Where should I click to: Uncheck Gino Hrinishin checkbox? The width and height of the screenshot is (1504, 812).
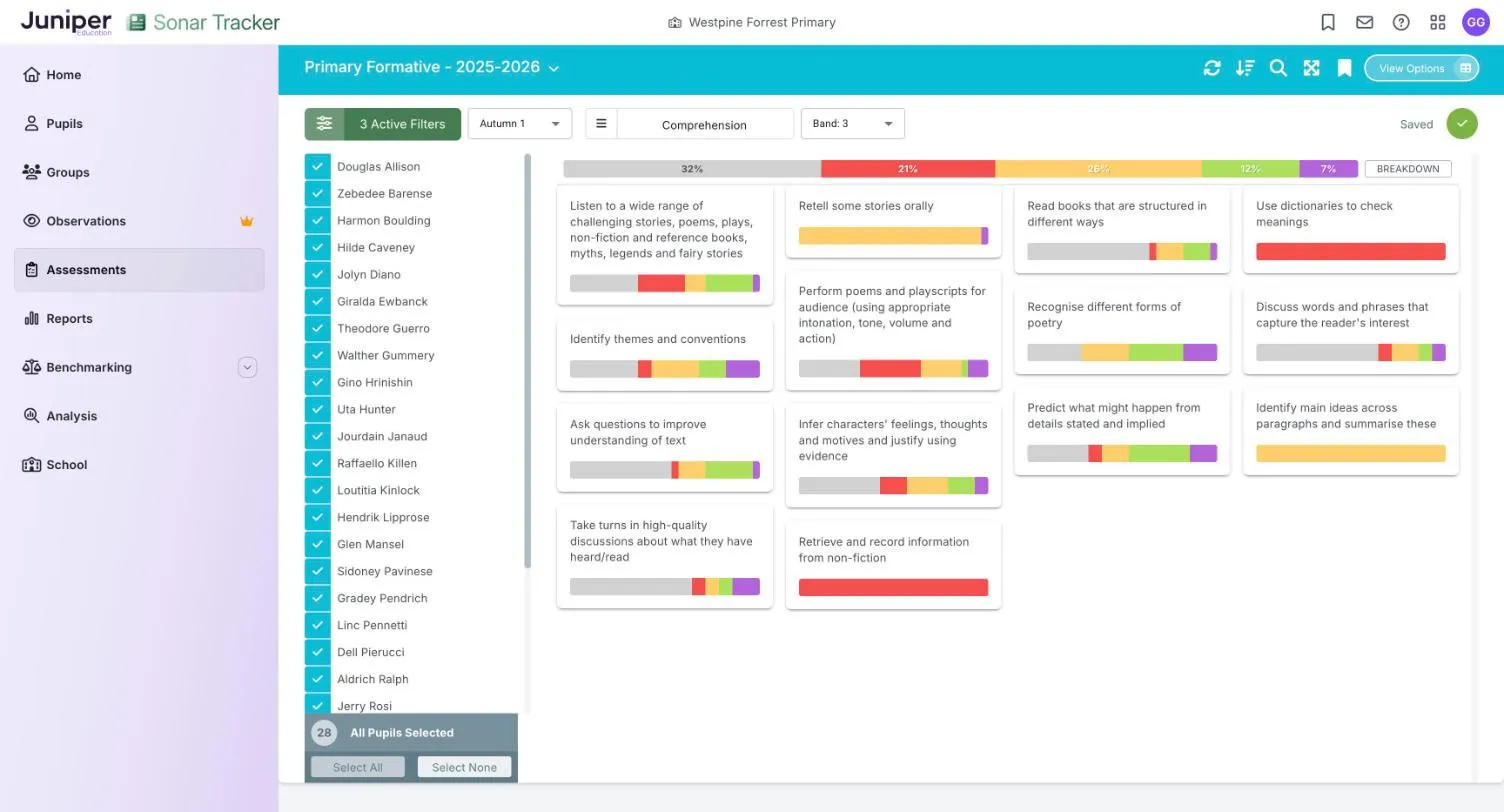[317, 383]
